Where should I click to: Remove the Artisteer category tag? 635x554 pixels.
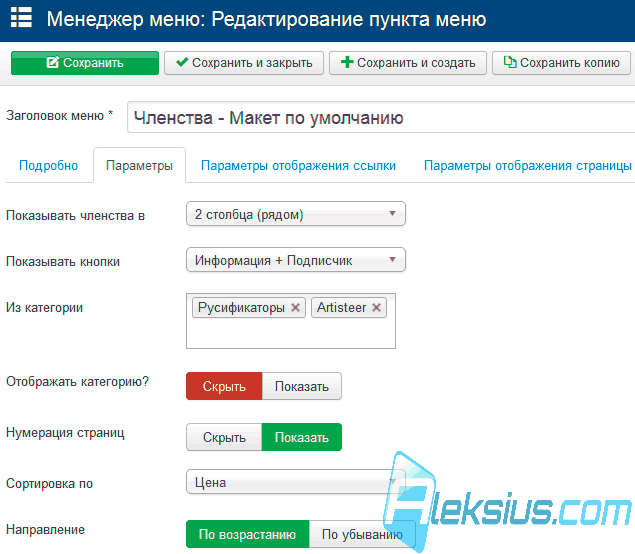pyautogui.click(x=377, y=308)
